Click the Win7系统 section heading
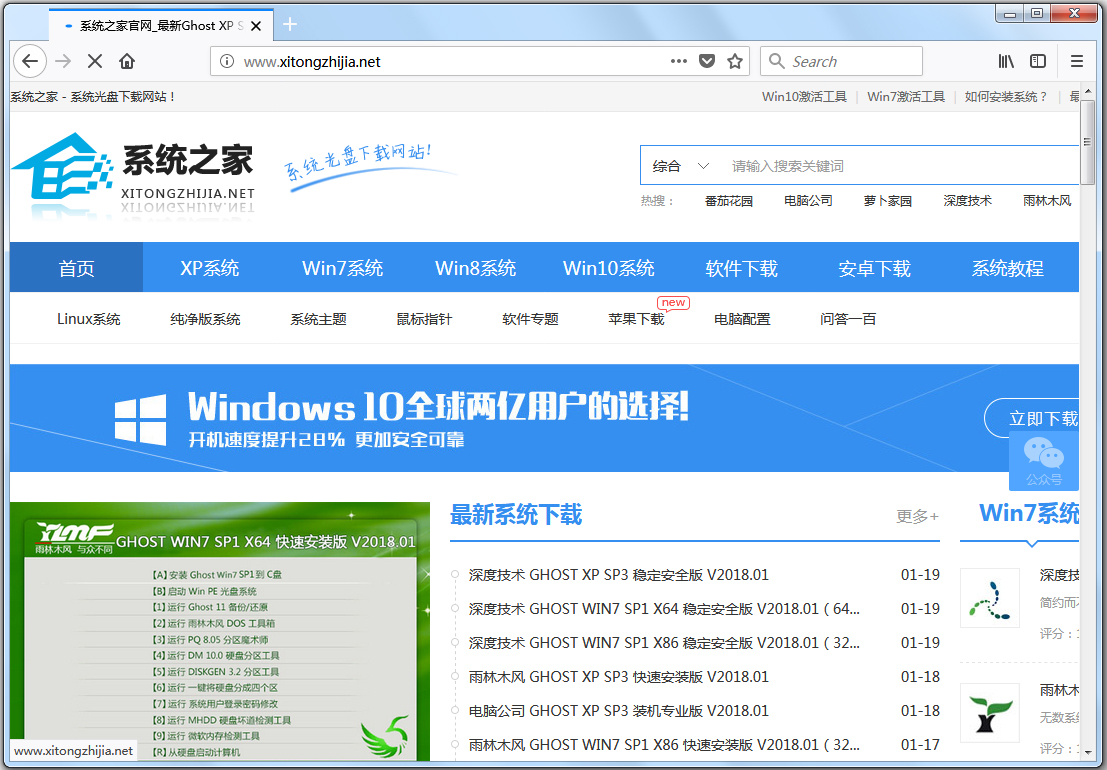The height and width of the screenshot is (770, 1107). (1029, 513)
